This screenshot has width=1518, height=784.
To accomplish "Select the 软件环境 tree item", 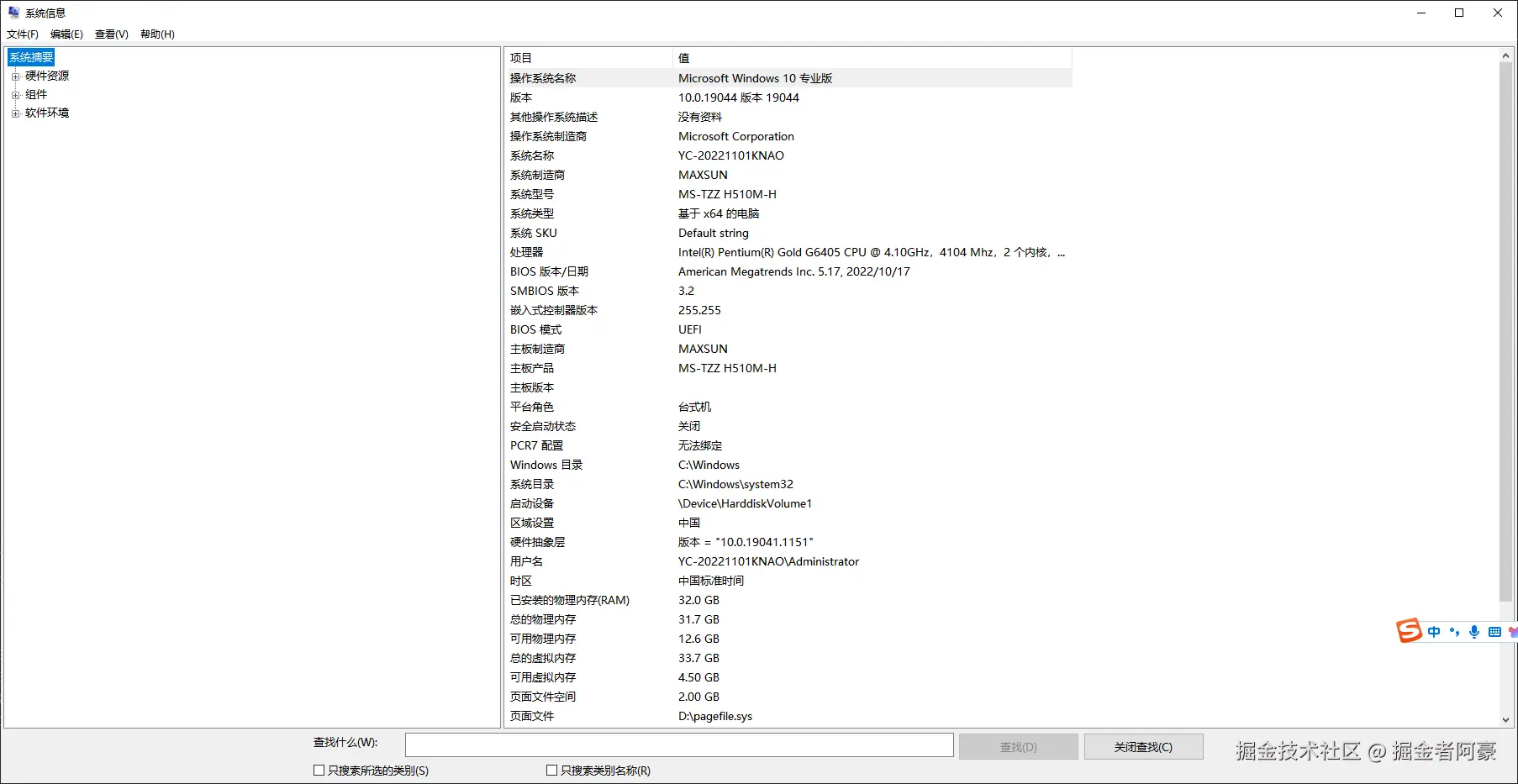I will coord(47,113).
